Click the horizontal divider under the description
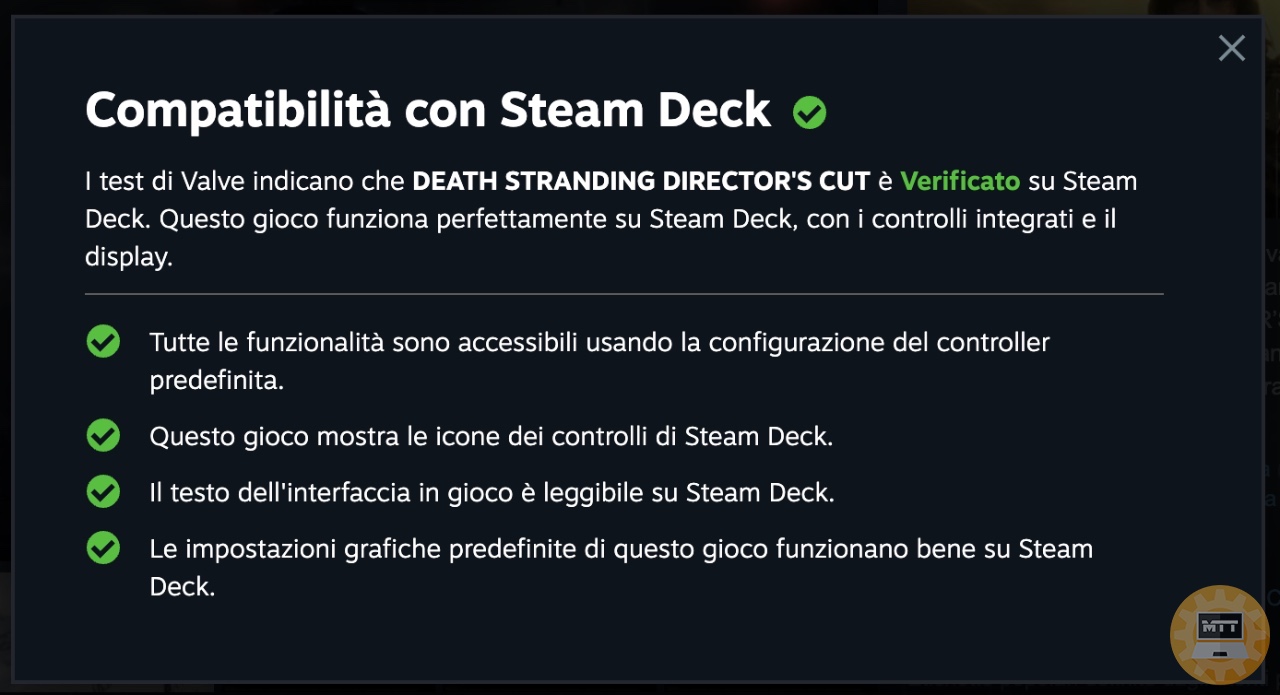The width and height of the screenshot is (1280, 695). click(x=624, y=294)
